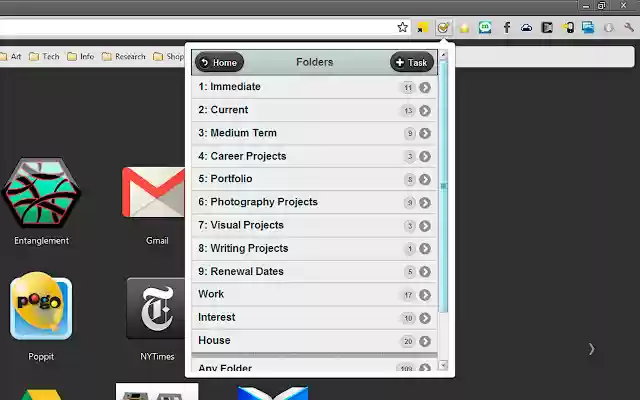The height and width of the screenshot is (400, 640).
Task: Open the 7: Visual Projects folder
Action: pyautogui.click(x=314, y=225)
